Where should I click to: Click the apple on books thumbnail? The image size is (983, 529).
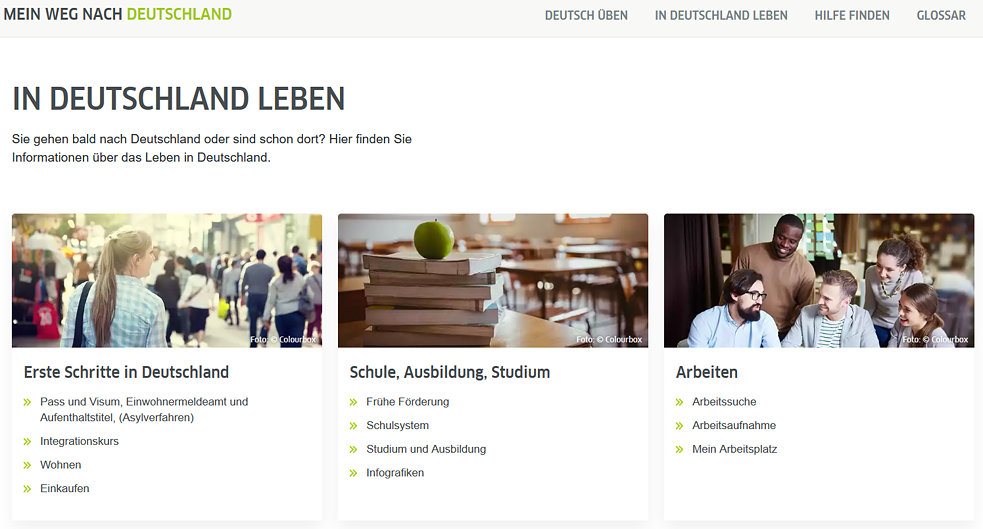(x=493, y=281)
